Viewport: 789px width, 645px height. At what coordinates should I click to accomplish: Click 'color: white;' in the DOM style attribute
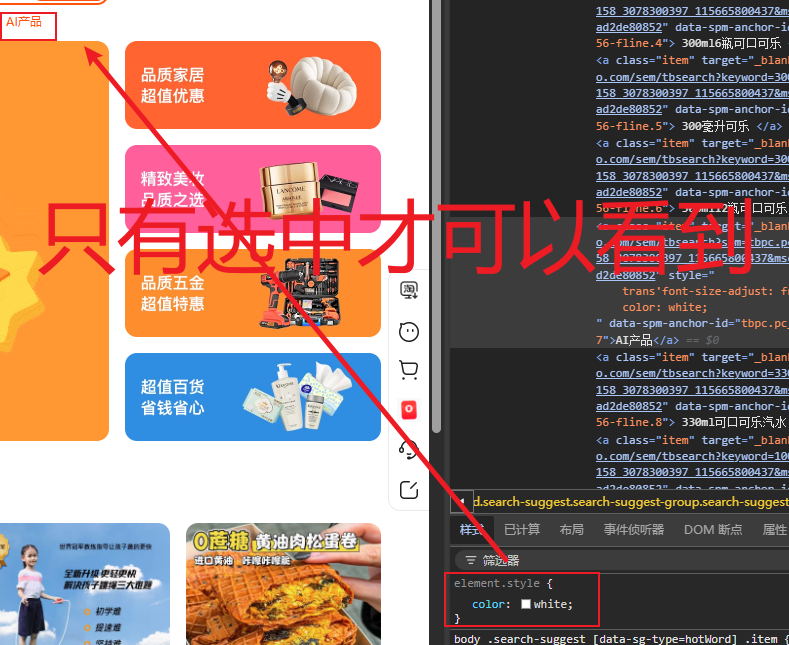[x=665, y=307]
